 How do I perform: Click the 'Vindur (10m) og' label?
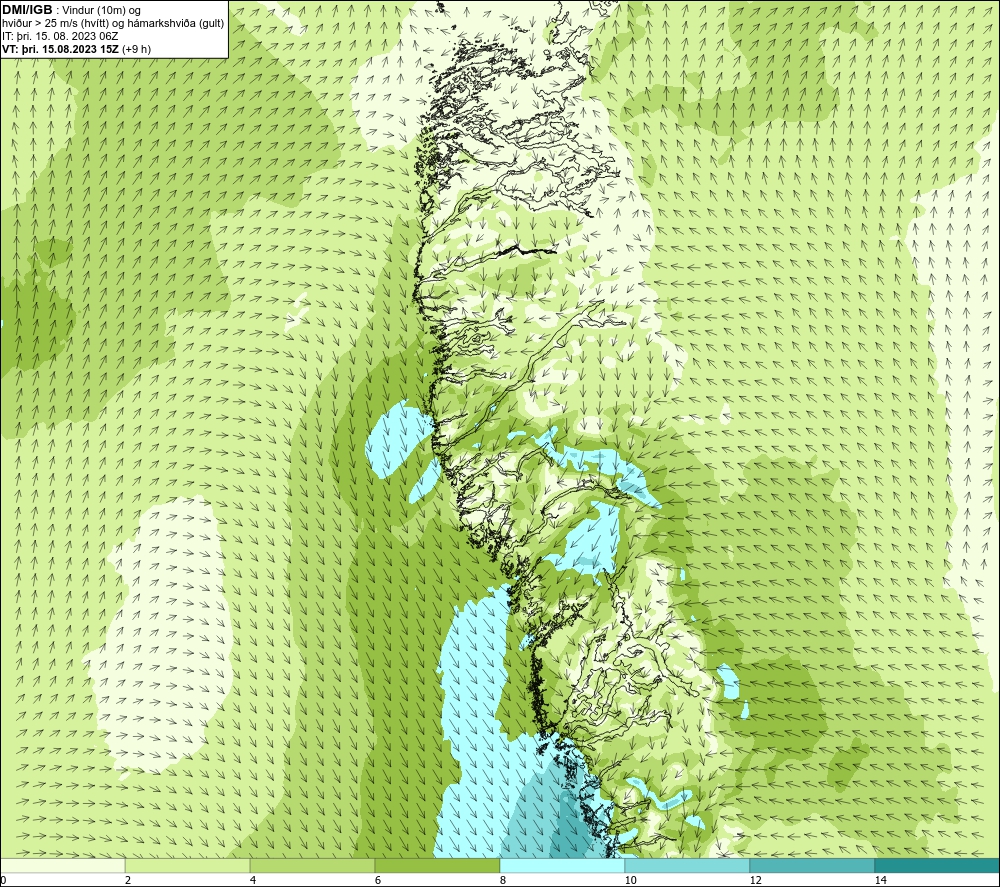tap(101, 10)
